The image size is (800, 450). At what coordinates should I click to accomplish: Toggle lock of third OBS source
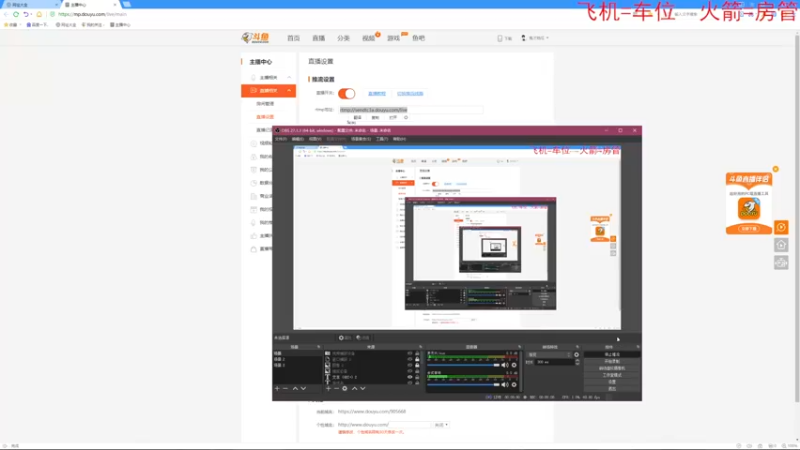(x=417, y=365)
